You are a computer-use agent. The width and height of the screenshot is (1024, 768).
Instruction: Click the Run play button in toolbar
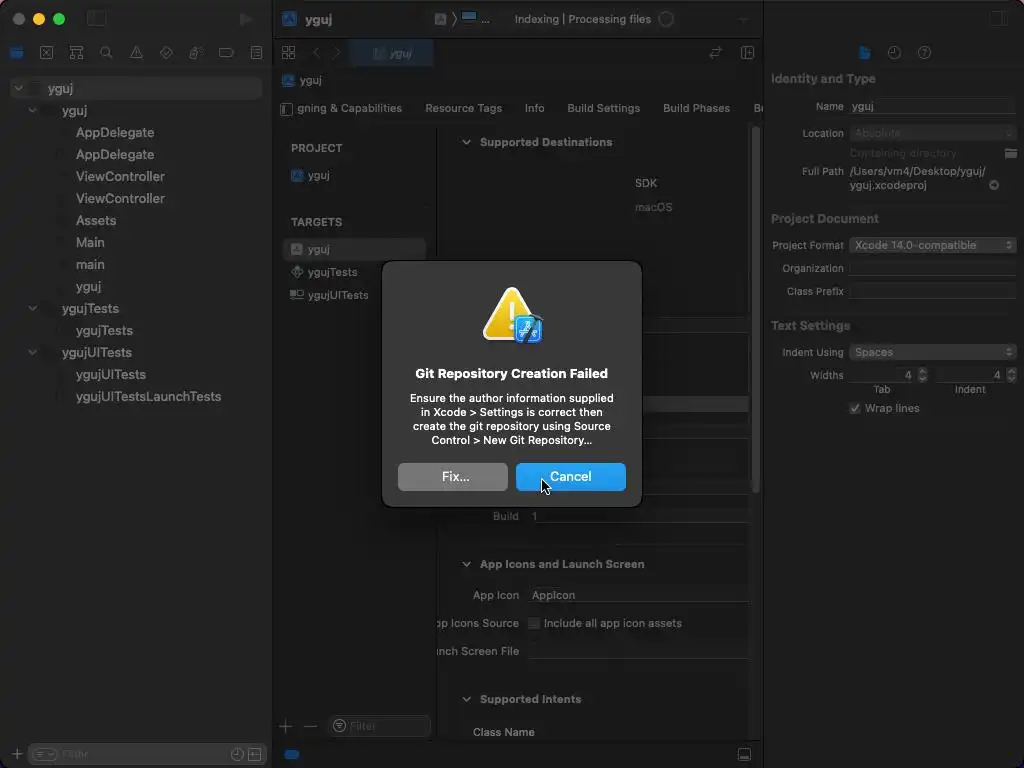coord(246,19)
